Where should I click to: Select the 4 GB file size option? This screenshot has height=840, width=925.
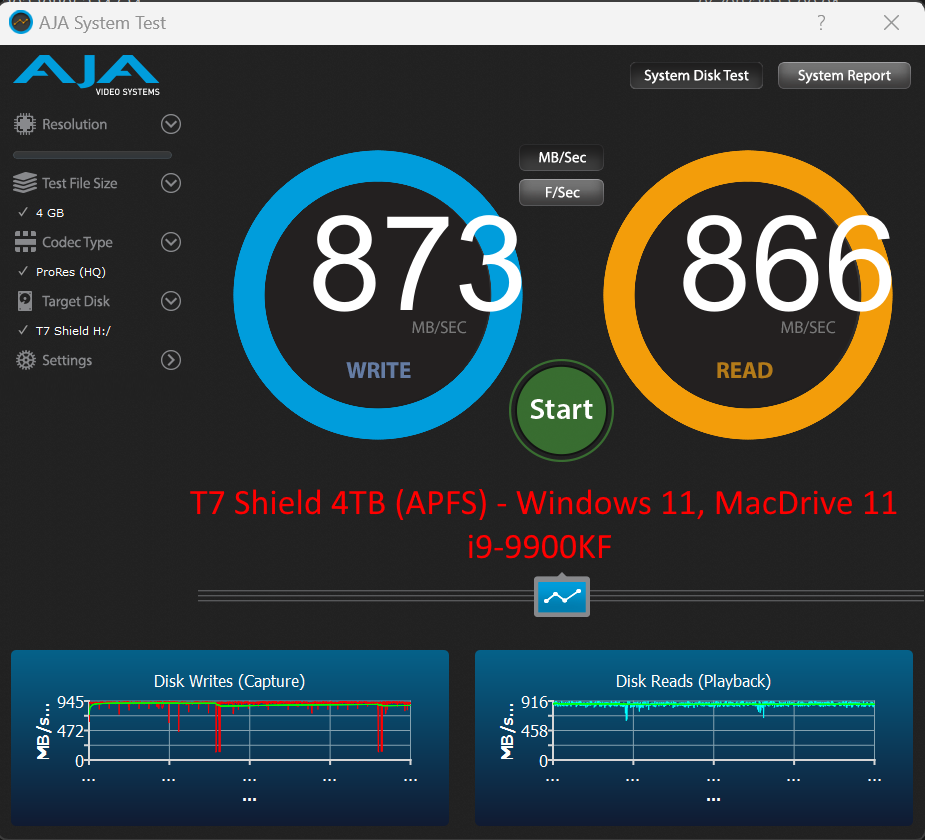click(41, 212)
